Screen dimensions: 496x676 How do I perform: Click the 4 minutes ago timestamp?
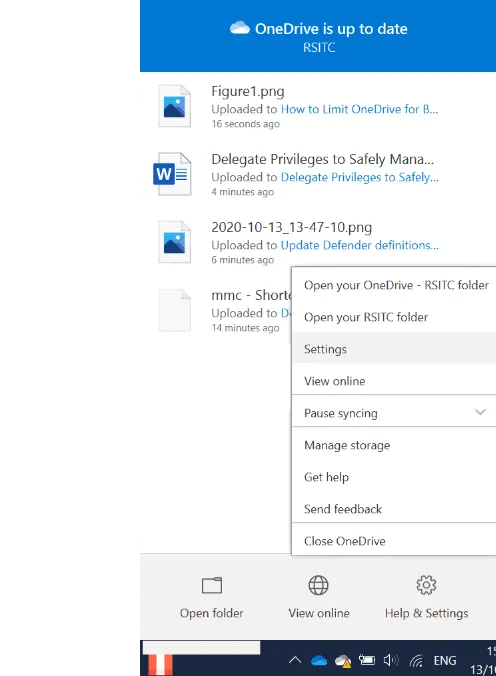(x=242, y=192)
